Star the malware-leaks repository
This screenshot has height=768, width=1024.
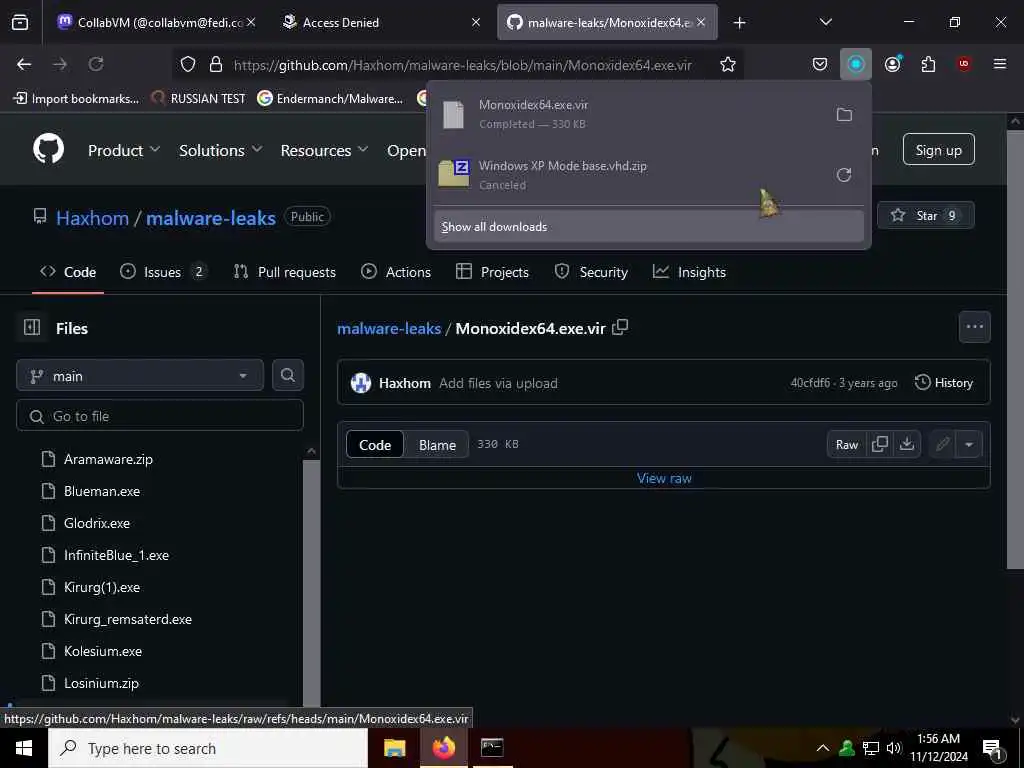point(925,216)
